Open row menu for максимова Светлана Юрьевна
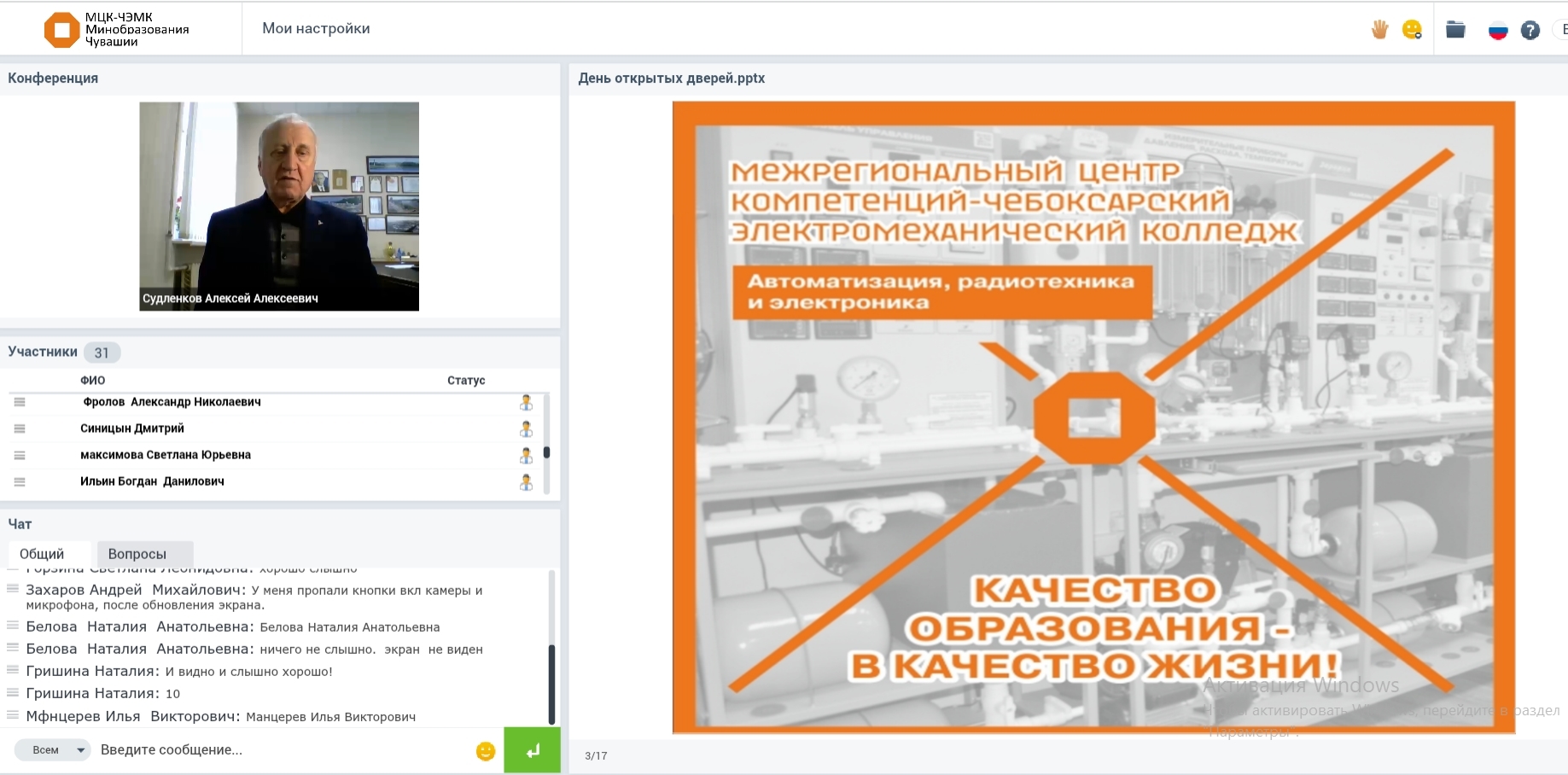This screenshot has height=775, width=1568. 20,455
